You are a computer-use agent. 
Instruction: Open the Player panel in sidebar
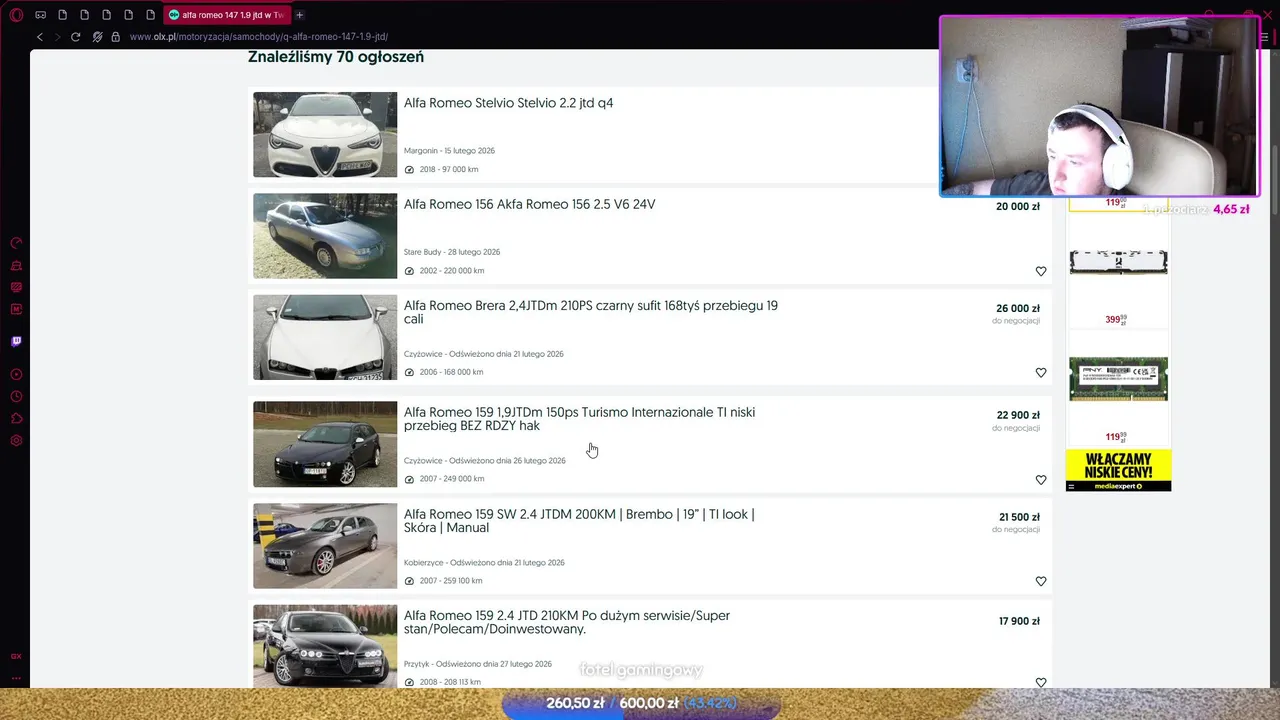(16, 375)
